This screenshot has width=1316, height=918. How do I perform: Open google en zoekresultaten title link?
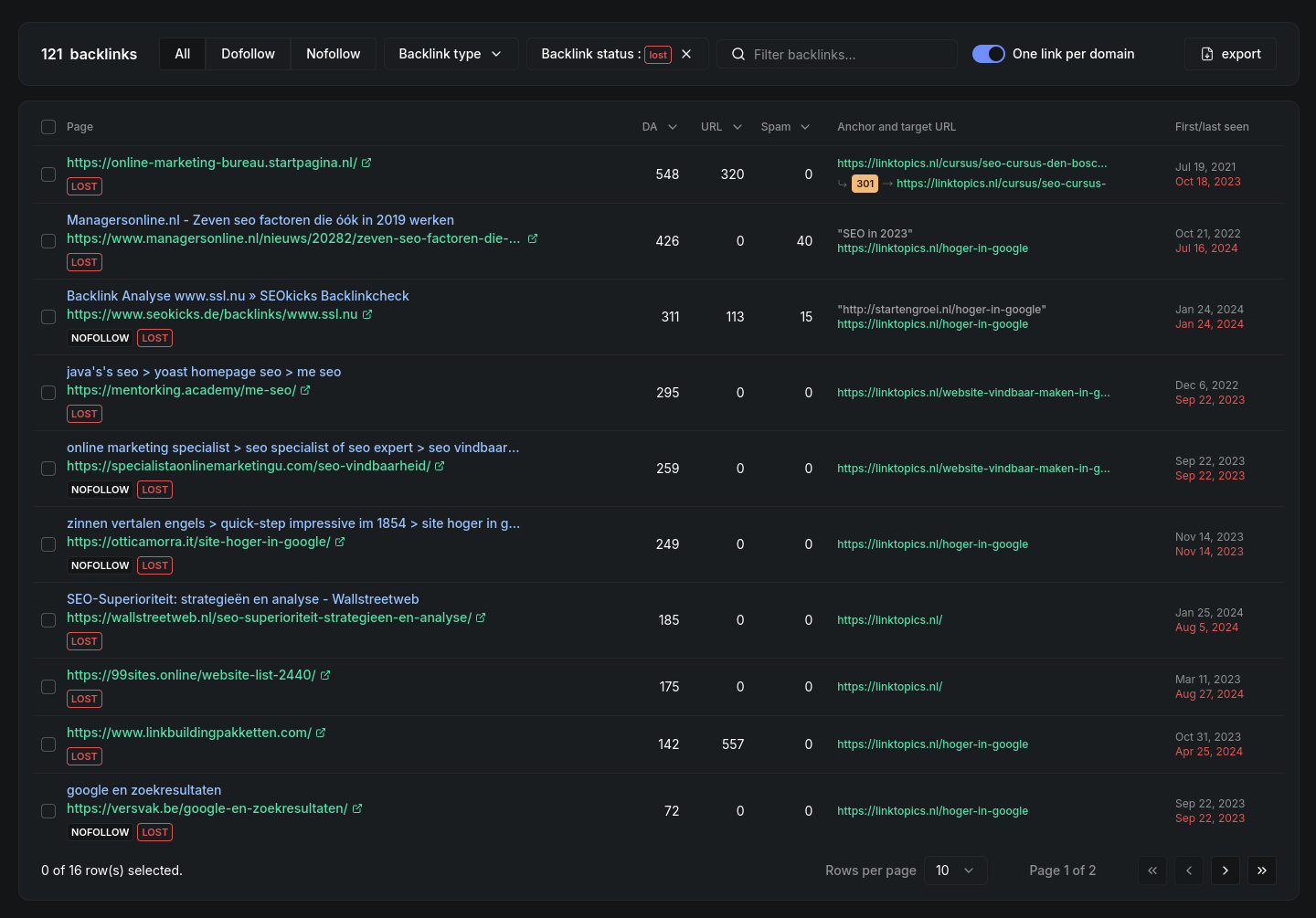pos(143,790)
